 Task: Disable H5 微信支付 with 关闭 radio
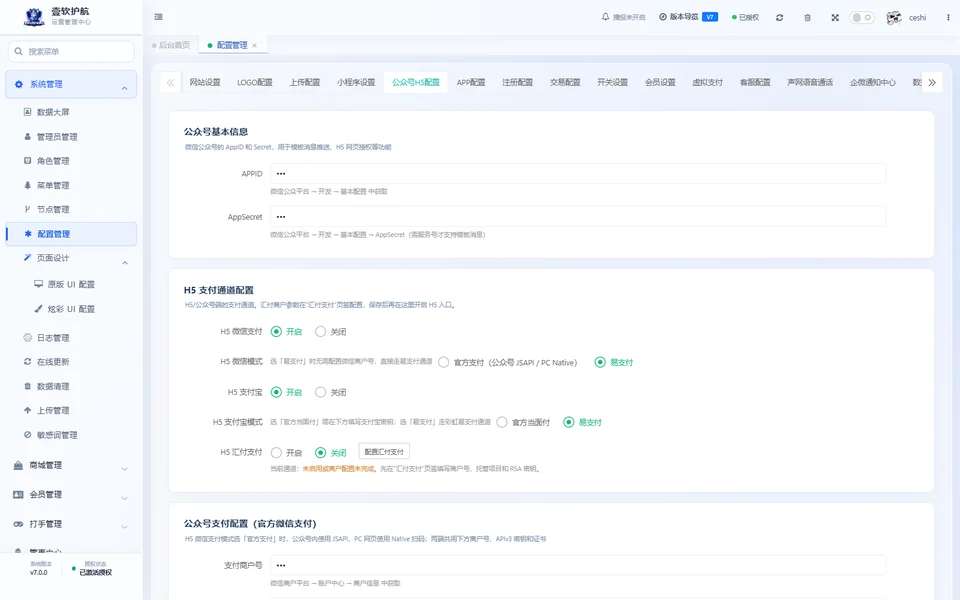320,332
